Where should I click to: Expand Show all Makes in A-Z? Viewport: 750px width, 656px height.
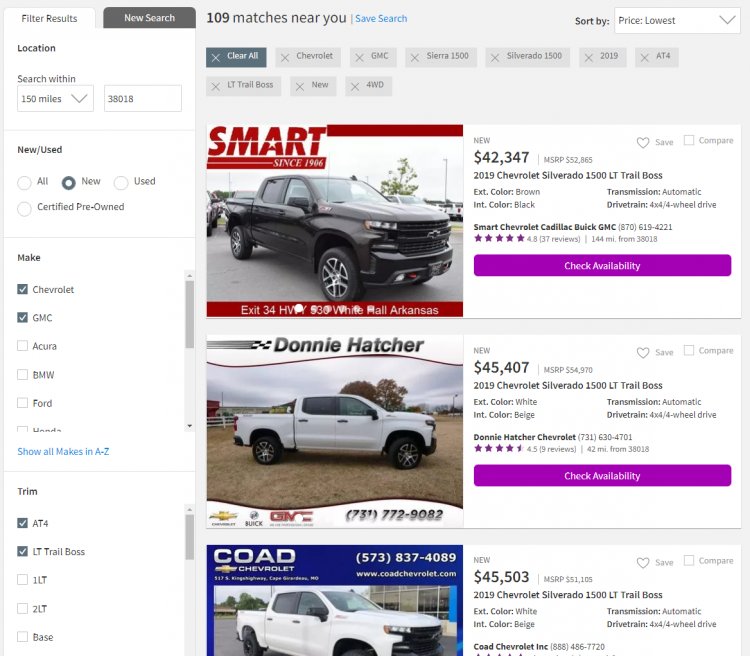[x=63, y=451]
